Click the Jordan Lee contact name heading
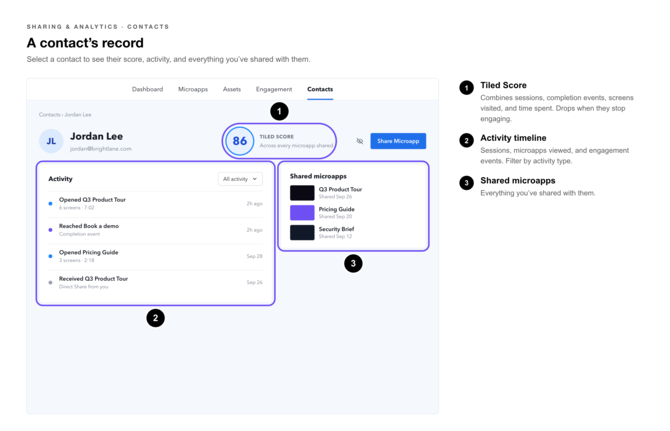The height and width of the screenshot is (431, 670). tap(97, 136)
